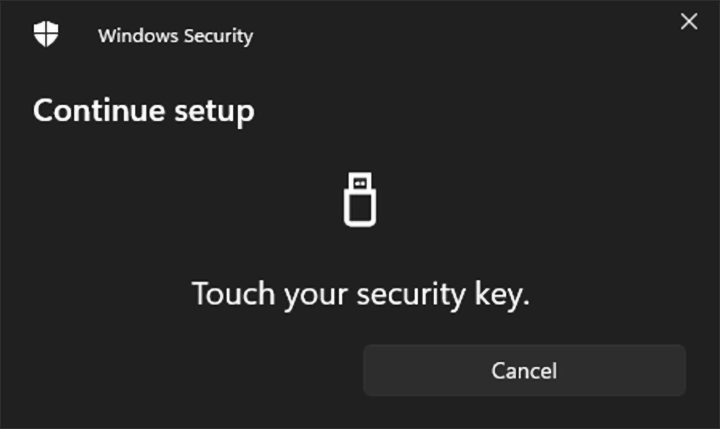Dismiss the dialog using the X icon

coord(689,22)
